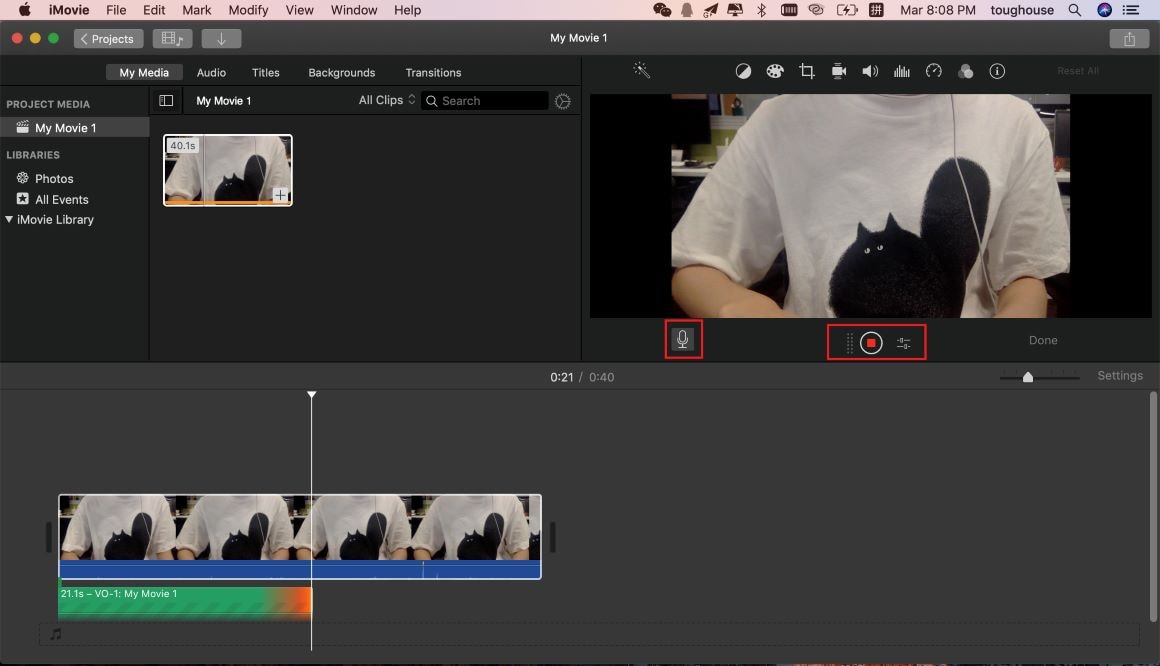Viewport: 1160px width, 666px height.
Task: Toggle the media browser filmstrip button
Action: click(172, 38)
